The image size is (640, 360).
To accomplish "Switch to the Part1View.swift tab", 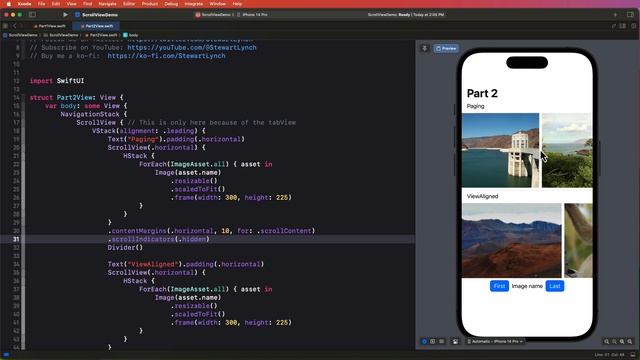I will coord(49,26).
